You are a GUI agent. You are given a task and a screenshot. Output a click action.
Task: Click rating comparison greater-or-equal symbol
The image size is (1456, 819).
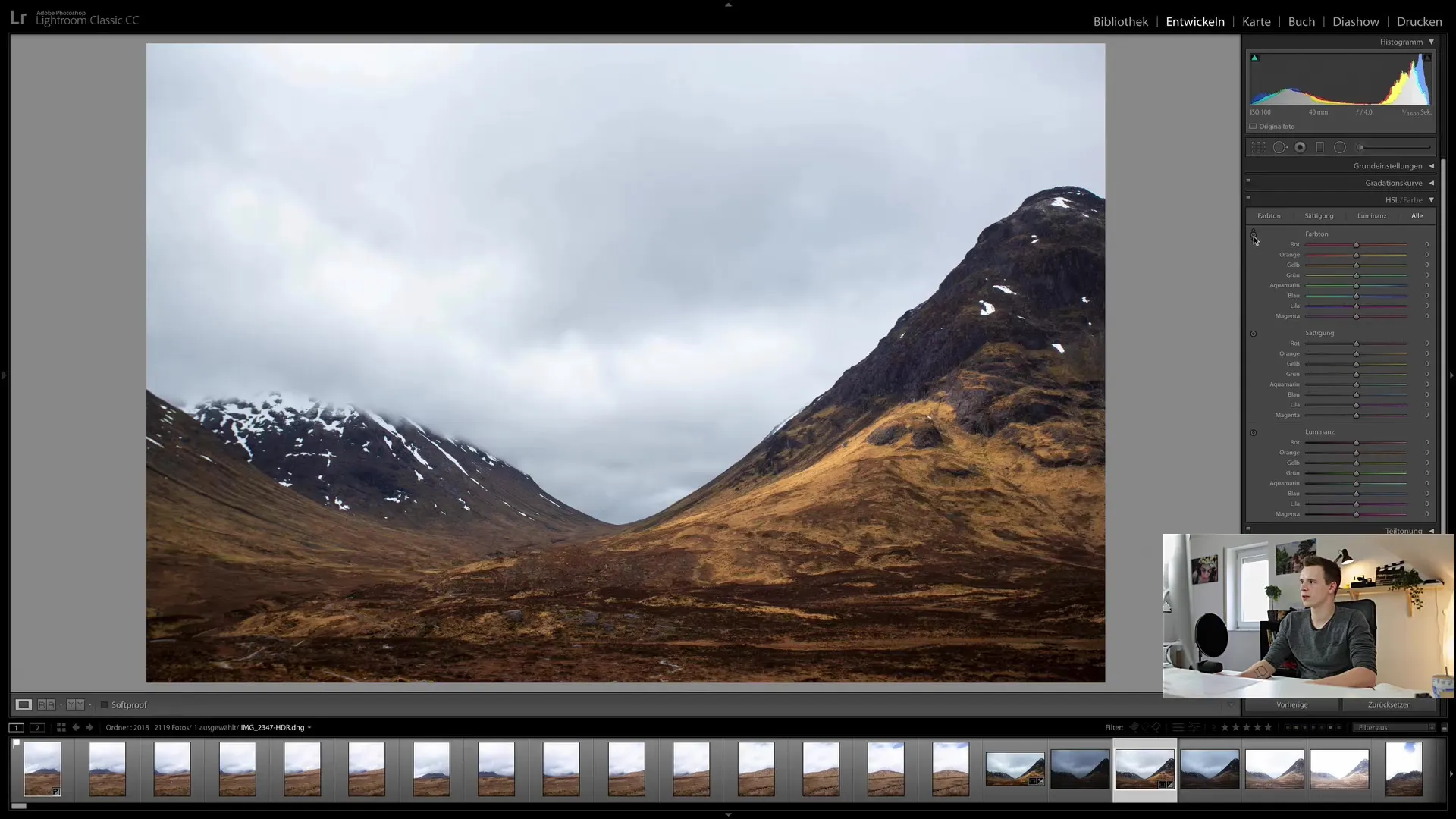(1214, 727)
